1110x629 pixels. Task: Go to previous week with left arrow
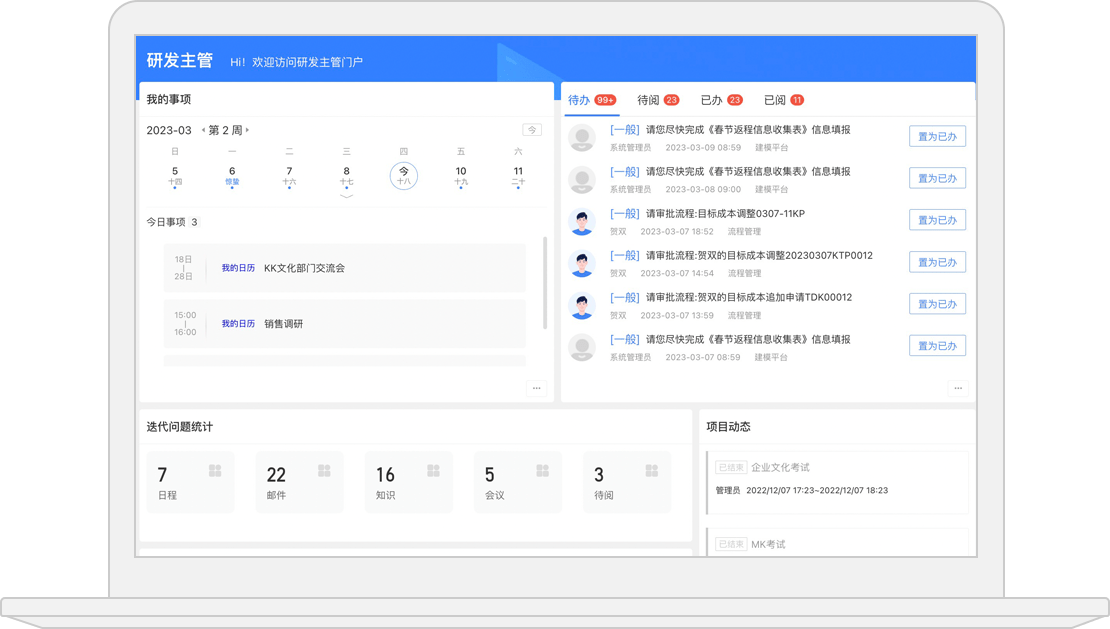pos(203,130)
